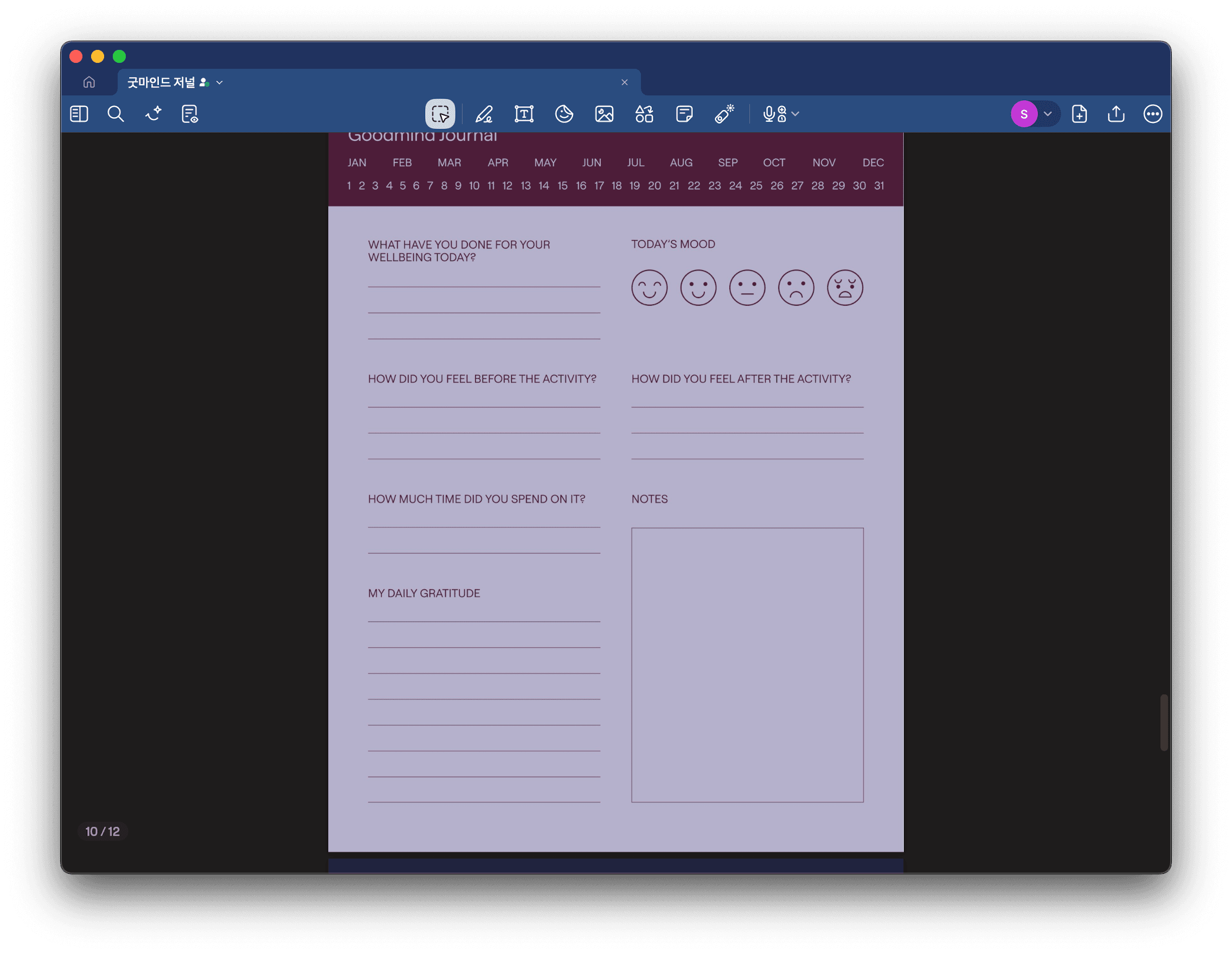Choose the saddest mood face
This screenshot has height=954, width=1232.
click(x=844, y=287)
